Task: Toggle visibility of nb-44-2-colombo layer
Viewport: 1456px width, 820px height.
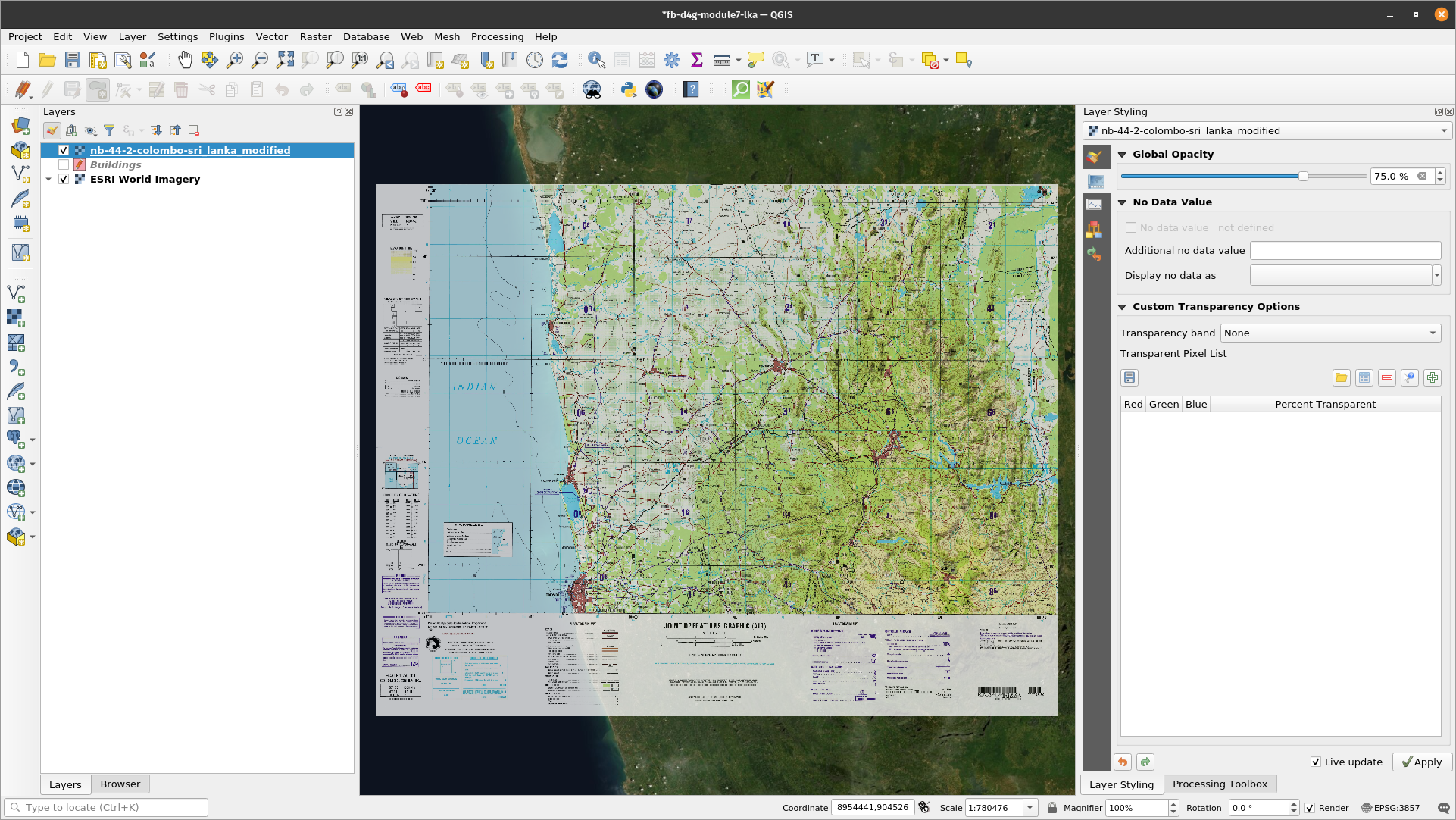Action: [63, 150]
